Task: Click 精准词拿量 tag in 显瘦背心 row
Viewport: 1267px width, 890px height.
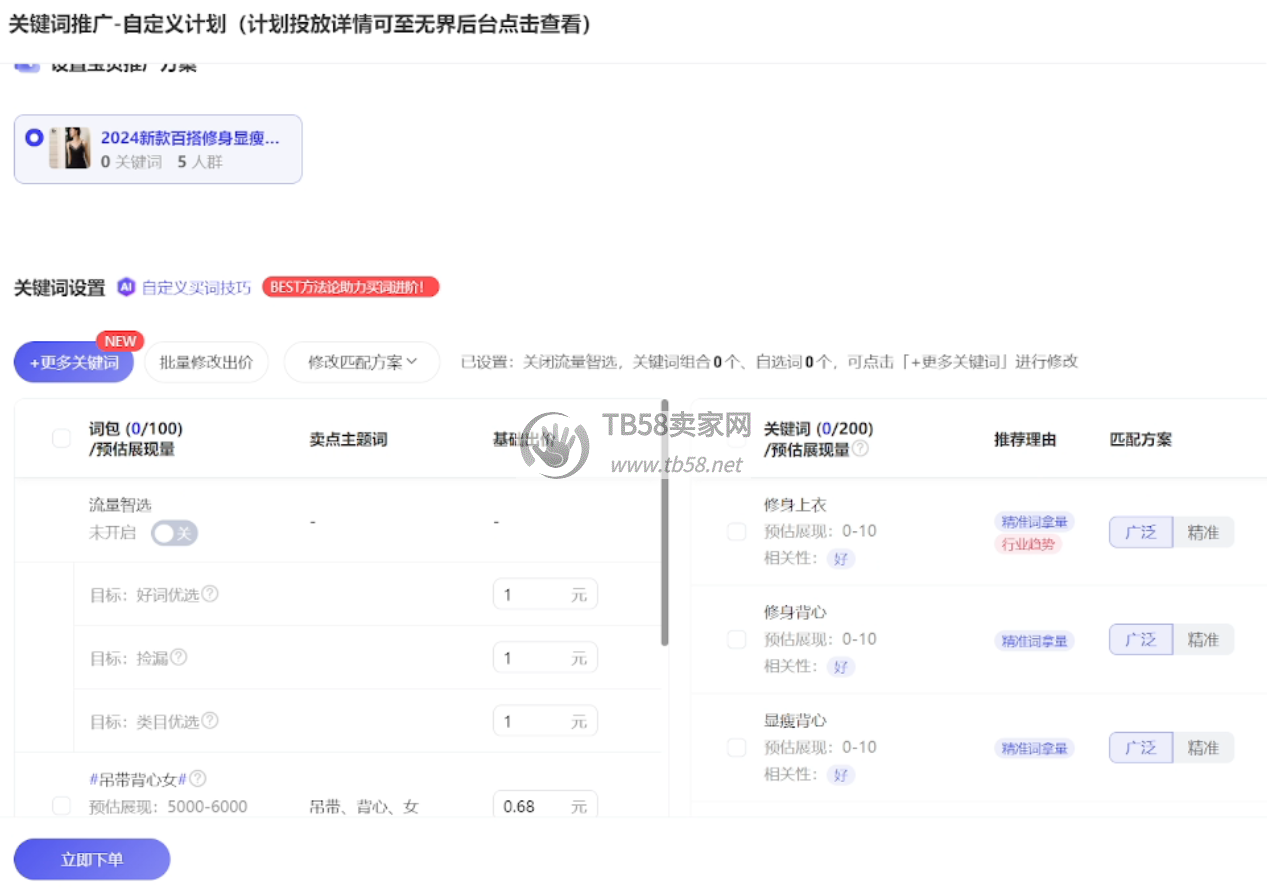Action: pos(1034,748)
